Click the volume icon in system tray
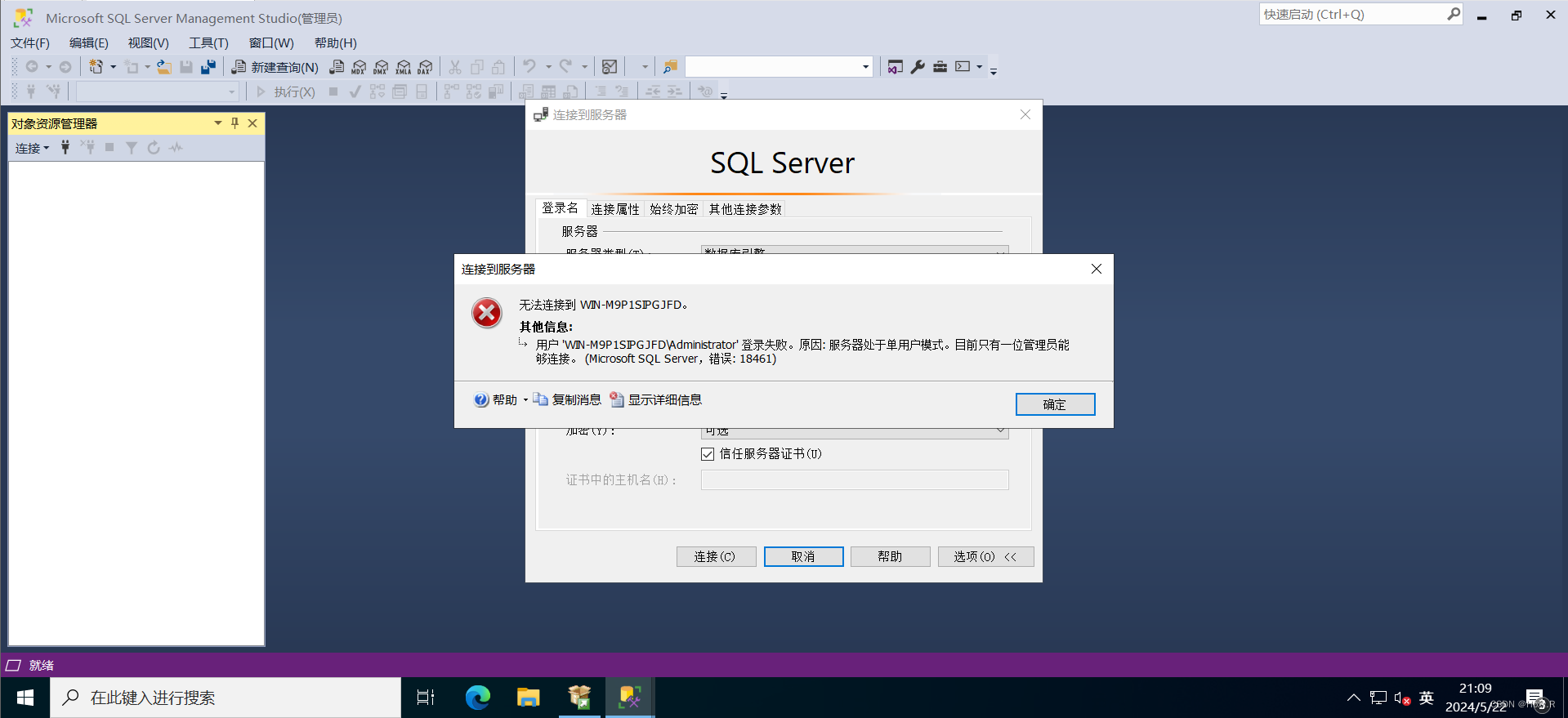 pyautogui.click(x=1402, y=698)
